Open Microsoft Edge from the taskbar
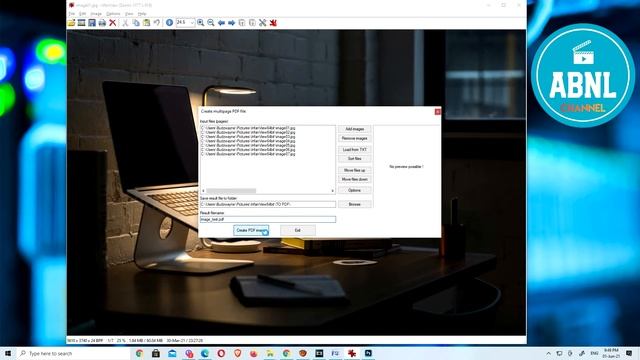The height and width of the screenshot is (360, 640). pos(205,353)
